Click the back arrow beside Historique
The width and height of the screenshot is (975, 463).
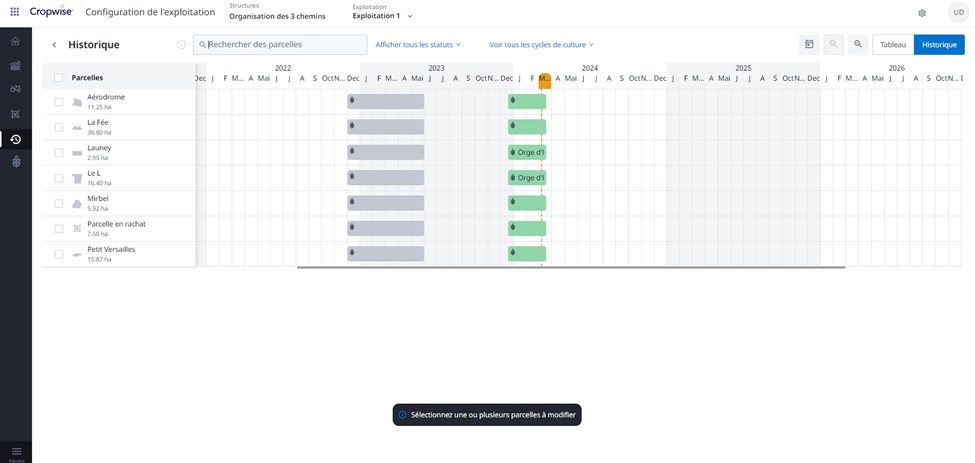[x=54, y=45]
